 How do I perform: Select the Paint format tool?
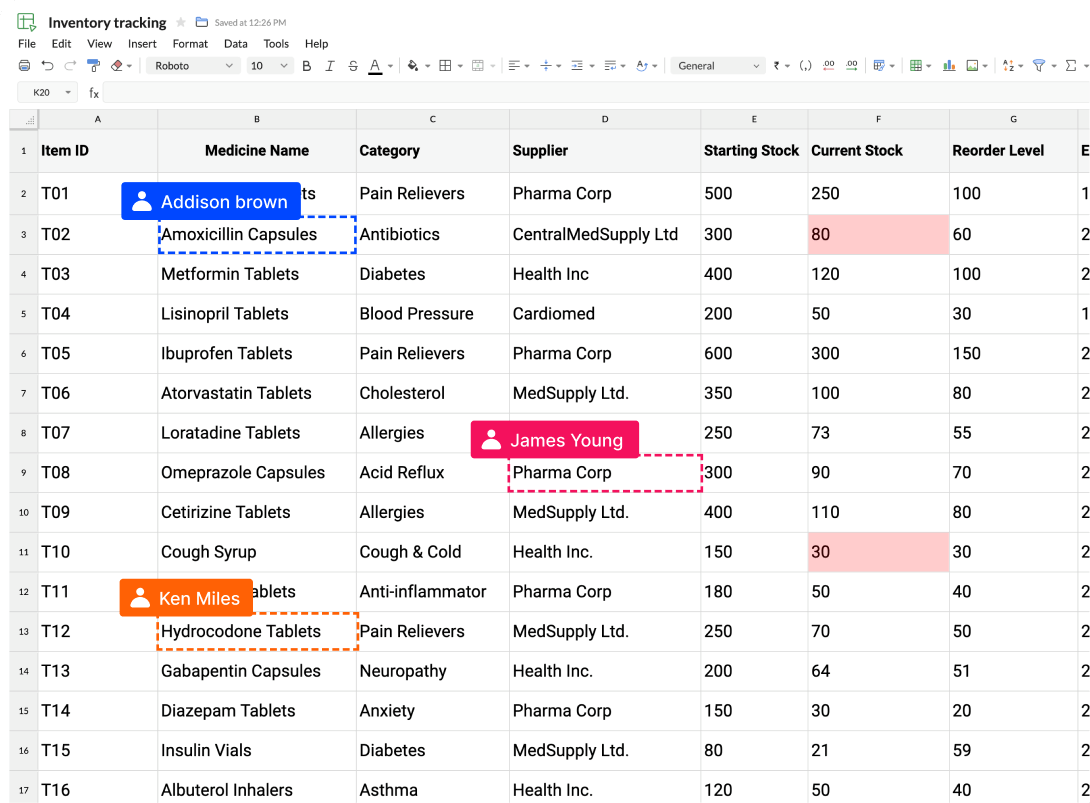94,65
